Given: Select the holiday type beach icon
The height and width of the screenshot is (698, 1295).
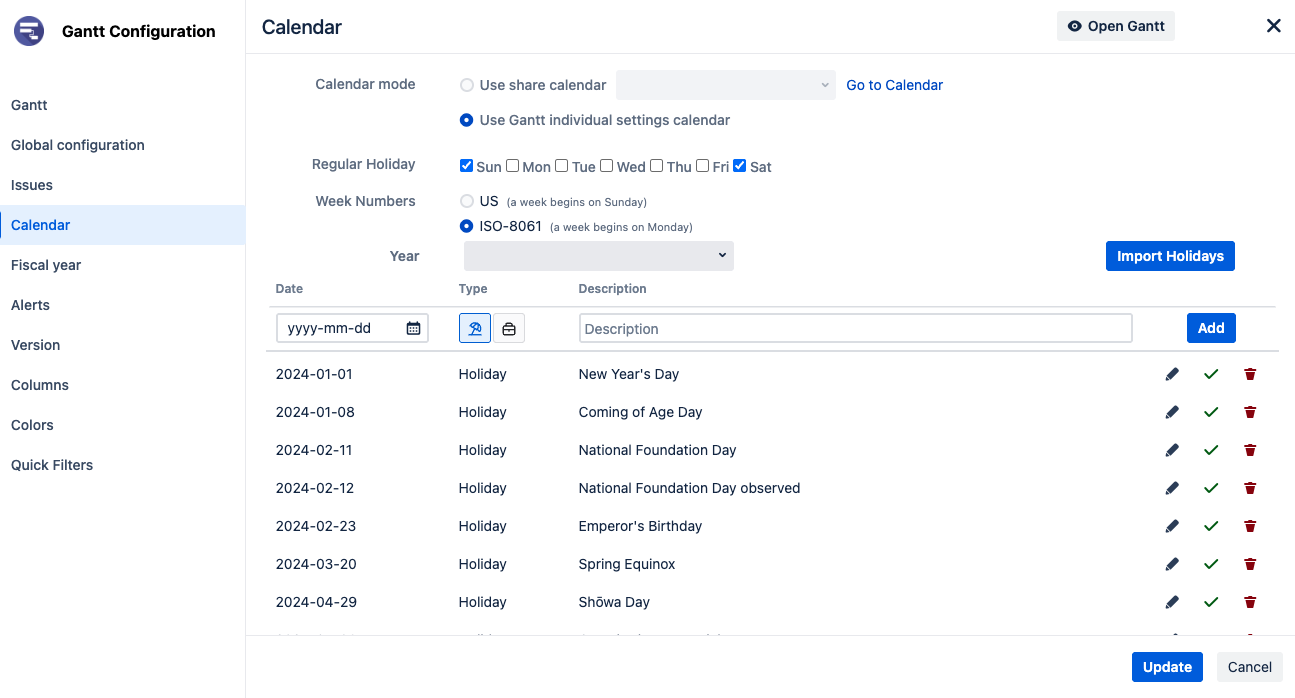Looking at the screenshot, I should 475,328.
